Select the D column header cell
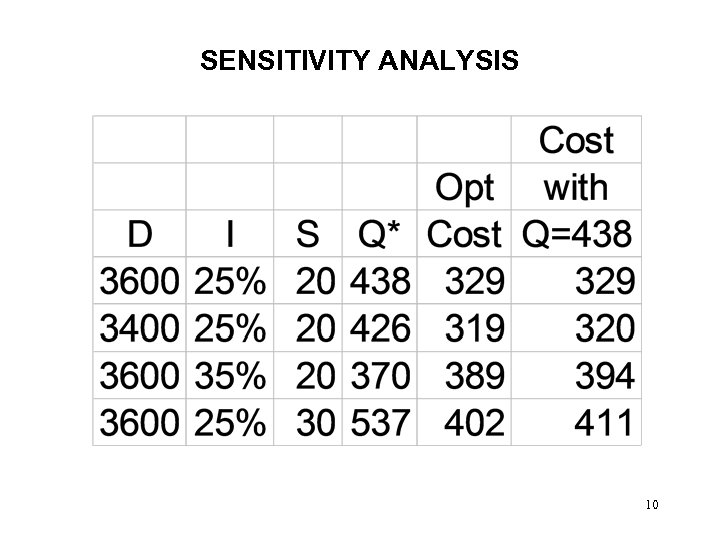This screenshot has height=540, width=720. tap(140, 235)
